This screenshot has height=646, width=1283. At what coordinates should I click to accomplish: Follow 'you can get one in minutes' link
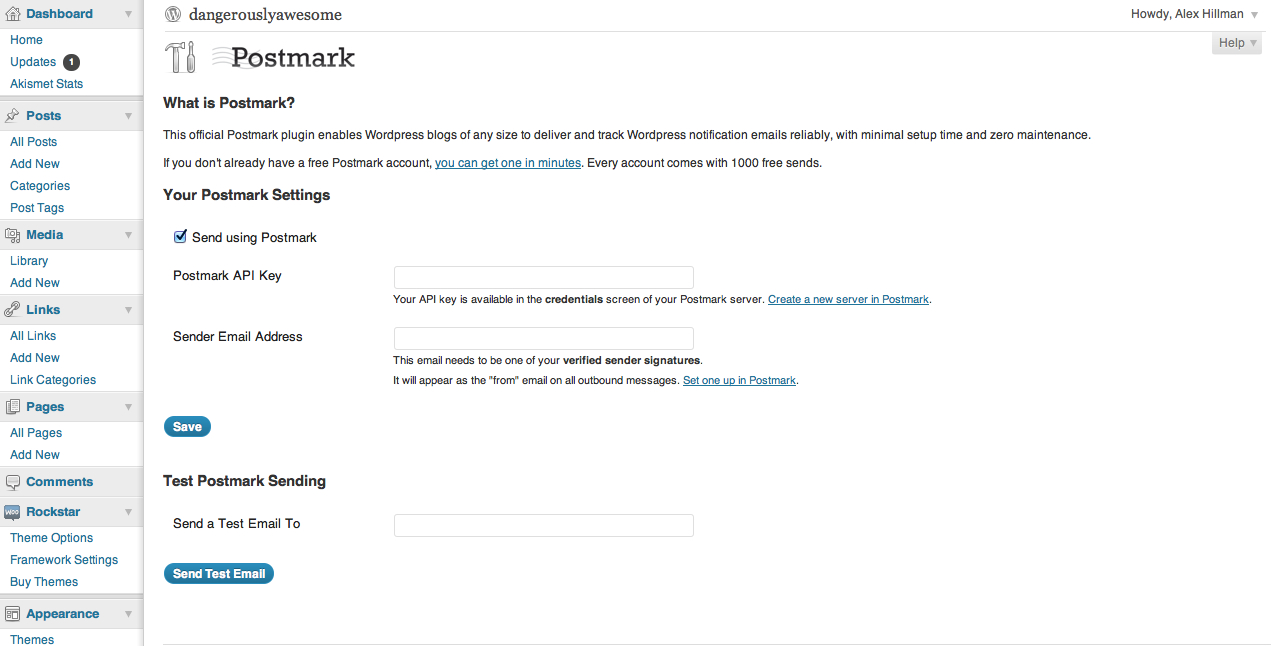click(508, 163)
